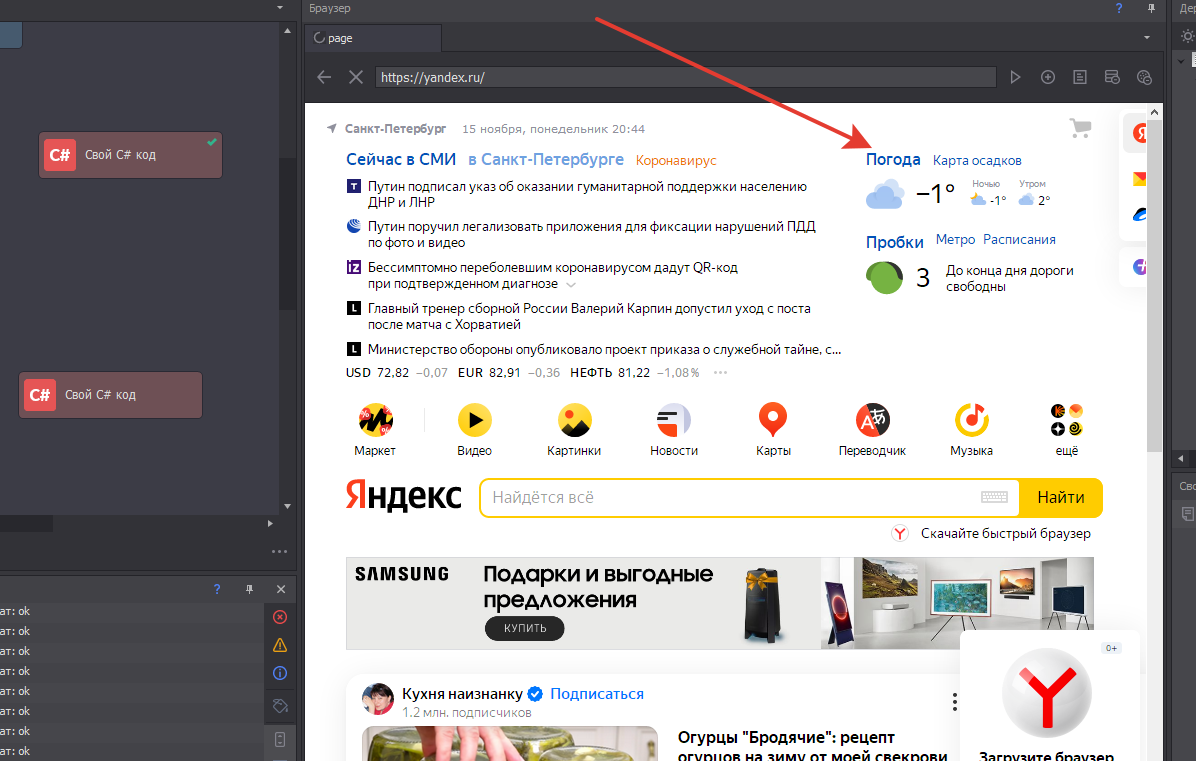The image size is (1196, 761).
Task: Open the Погода weather link
Action: click(x=893, y=159)
